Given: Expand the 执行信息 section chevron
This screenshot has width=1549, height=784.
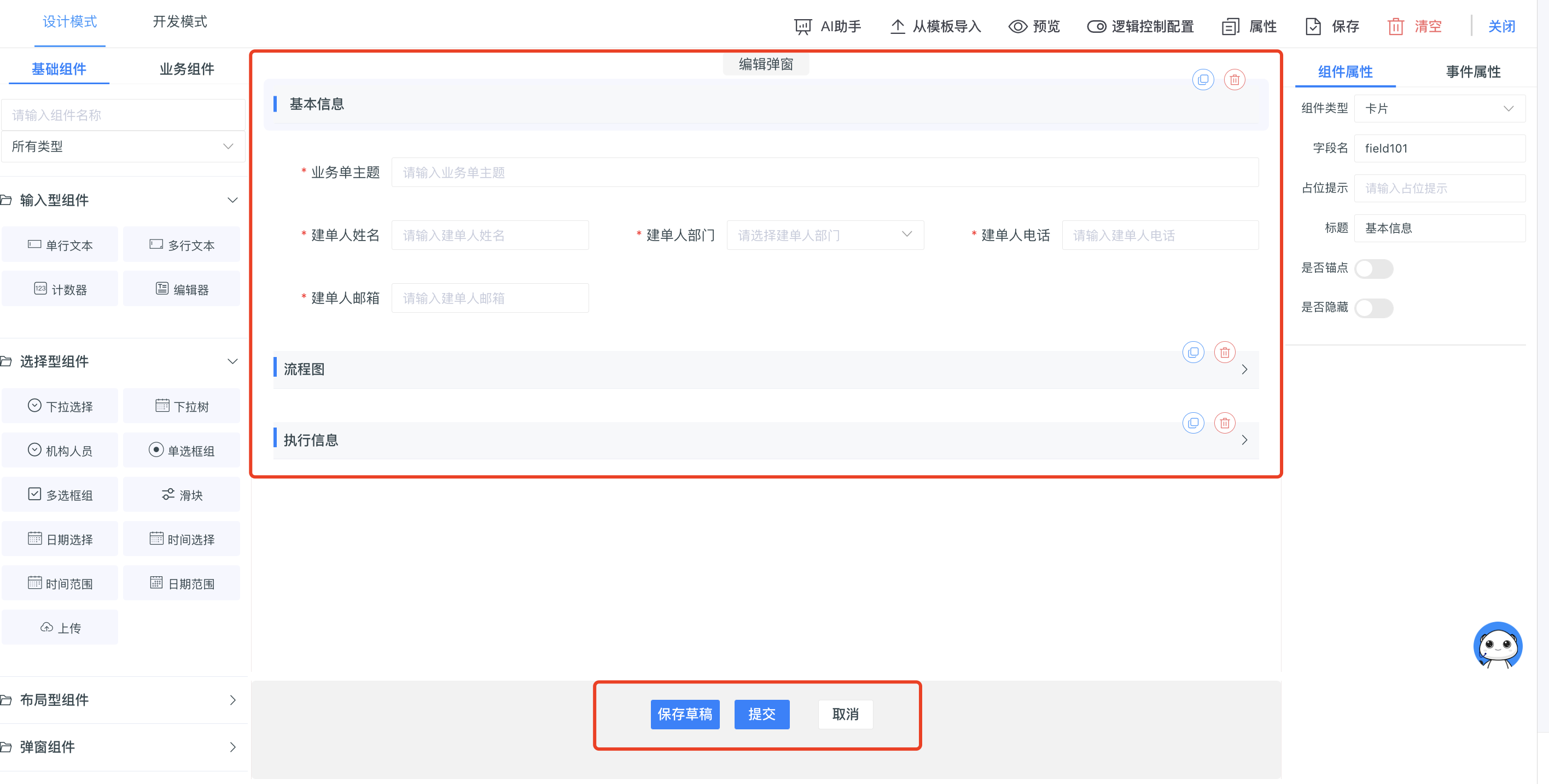Looking at the screenshot, I should tap(1245, 441).
